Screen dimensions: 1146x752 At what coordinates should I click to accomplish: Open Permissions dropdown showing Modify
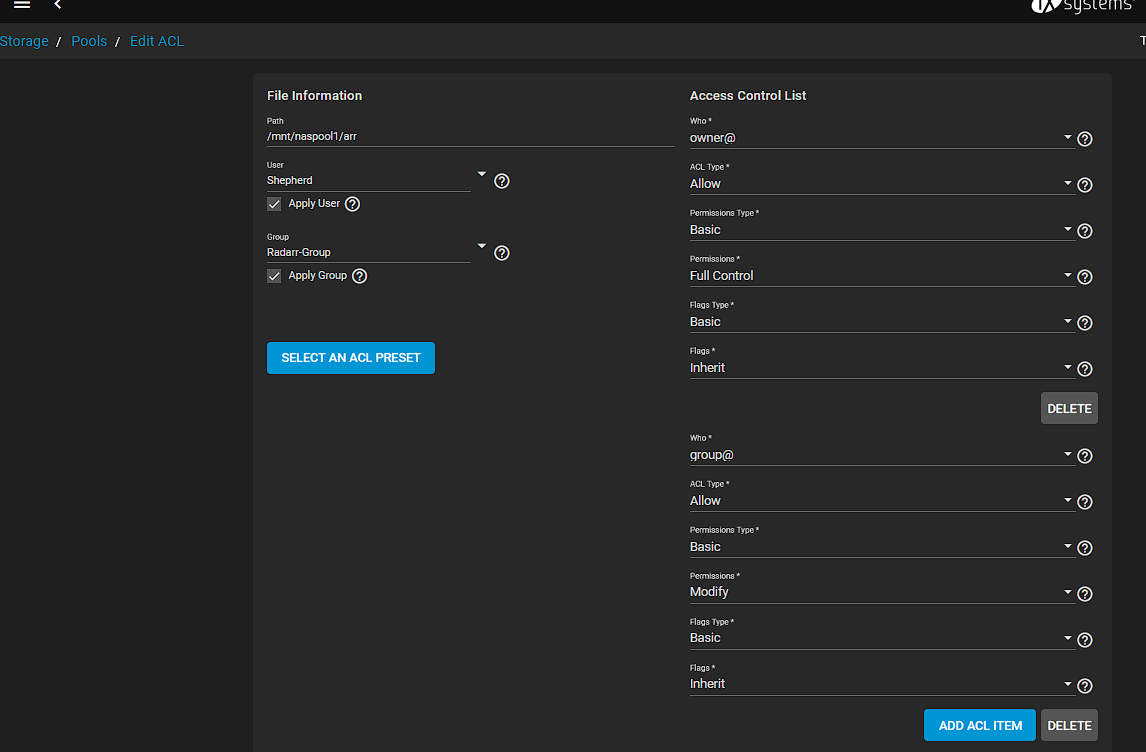click(x=881, y=593)
